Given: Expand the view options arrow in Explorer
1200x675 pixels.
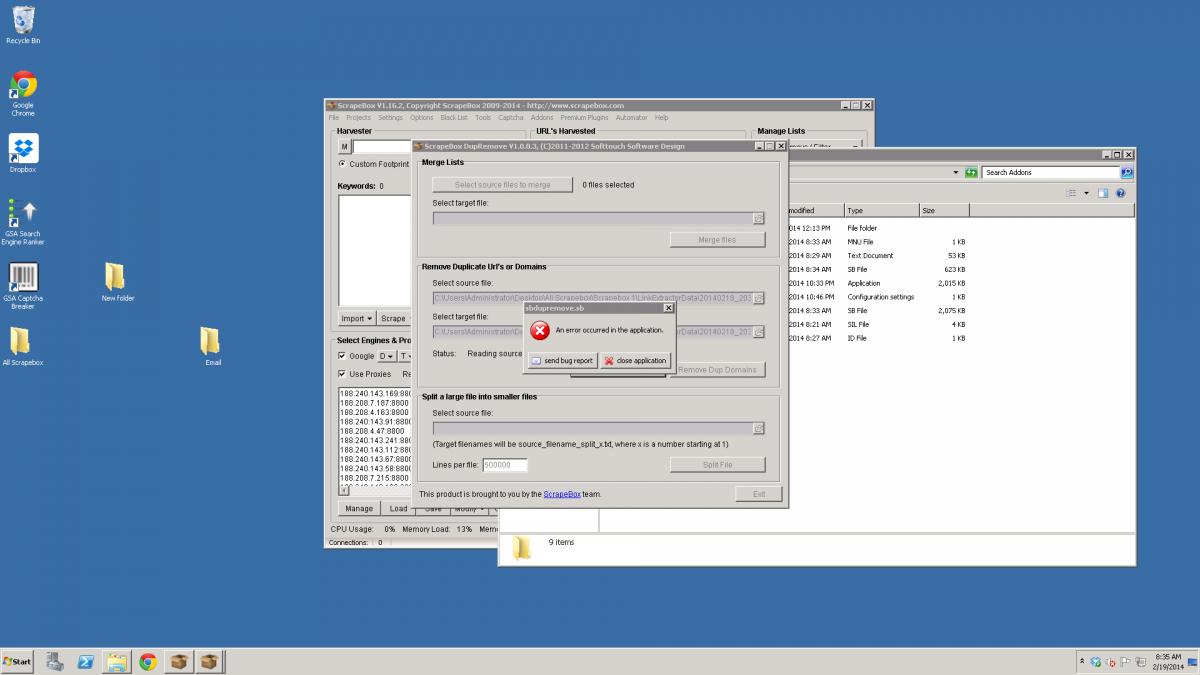Looking at the screenshot, I should (1086, 193).
